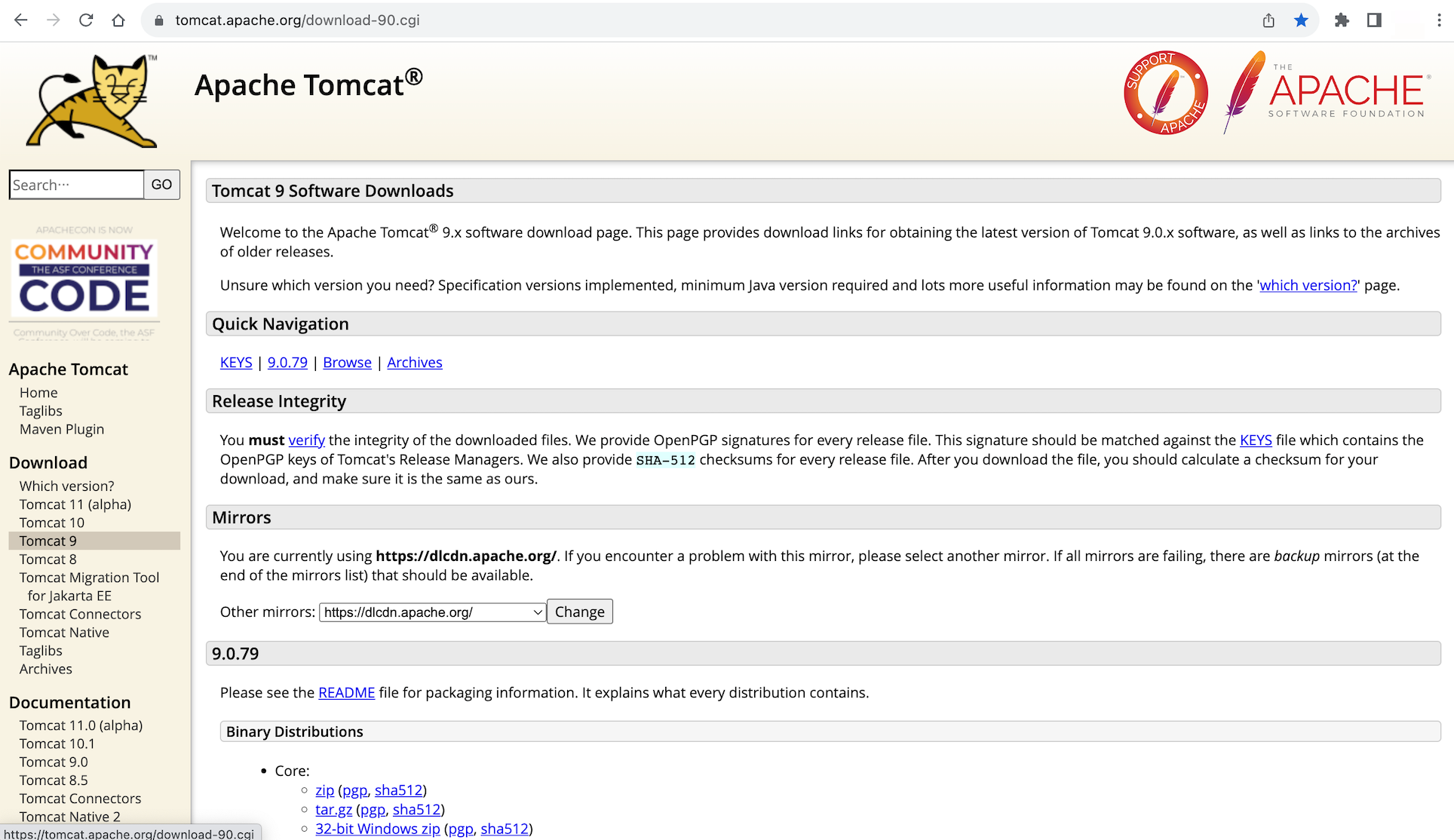The image size is (1454, 840).
Task: Select highlighted Tomcat 9 sidebar item
Action: coord(94,541)
